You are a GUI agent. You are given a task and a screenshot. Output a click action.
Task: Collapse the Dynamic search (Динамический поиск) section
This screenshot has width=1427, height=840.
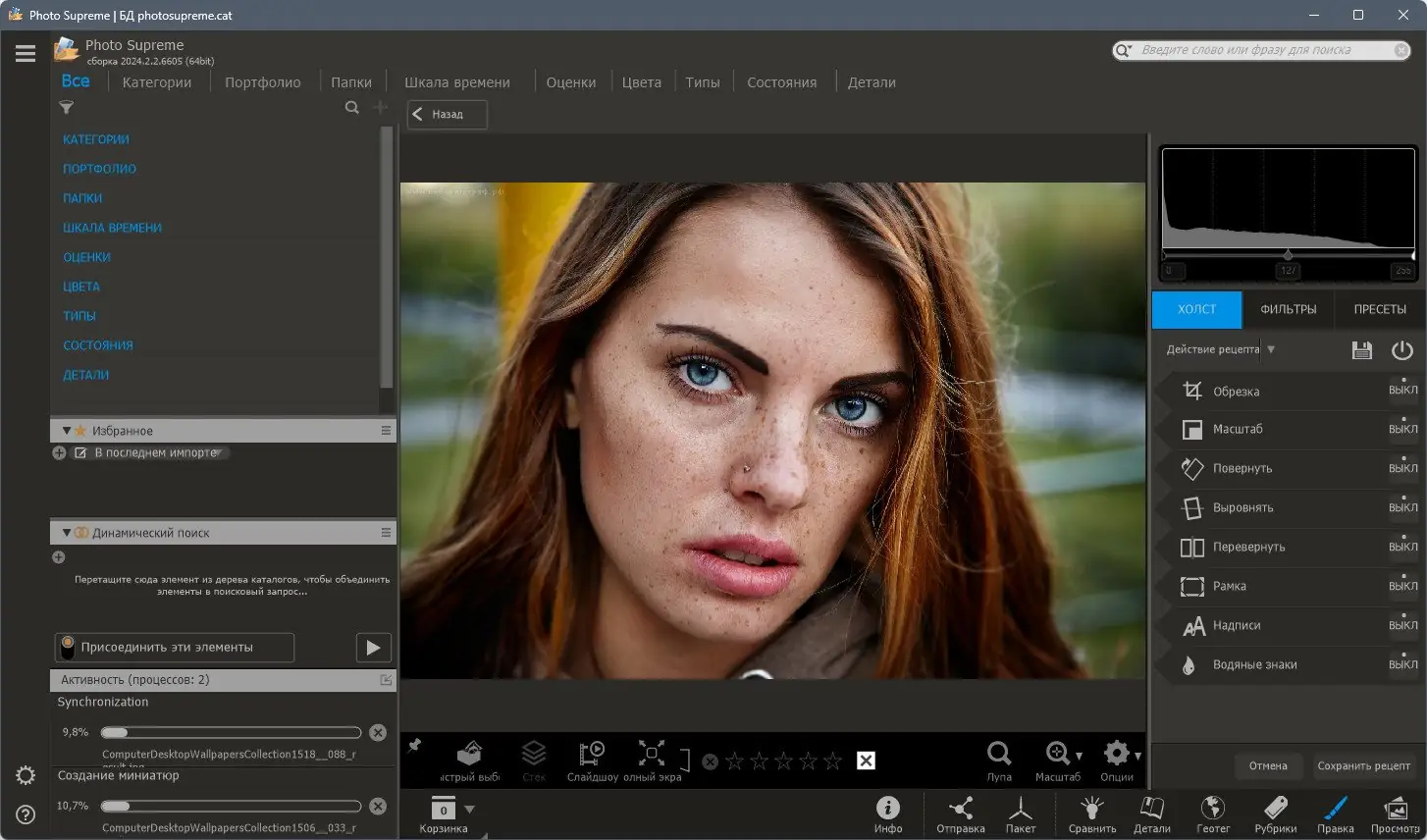[x=67, y=533]
